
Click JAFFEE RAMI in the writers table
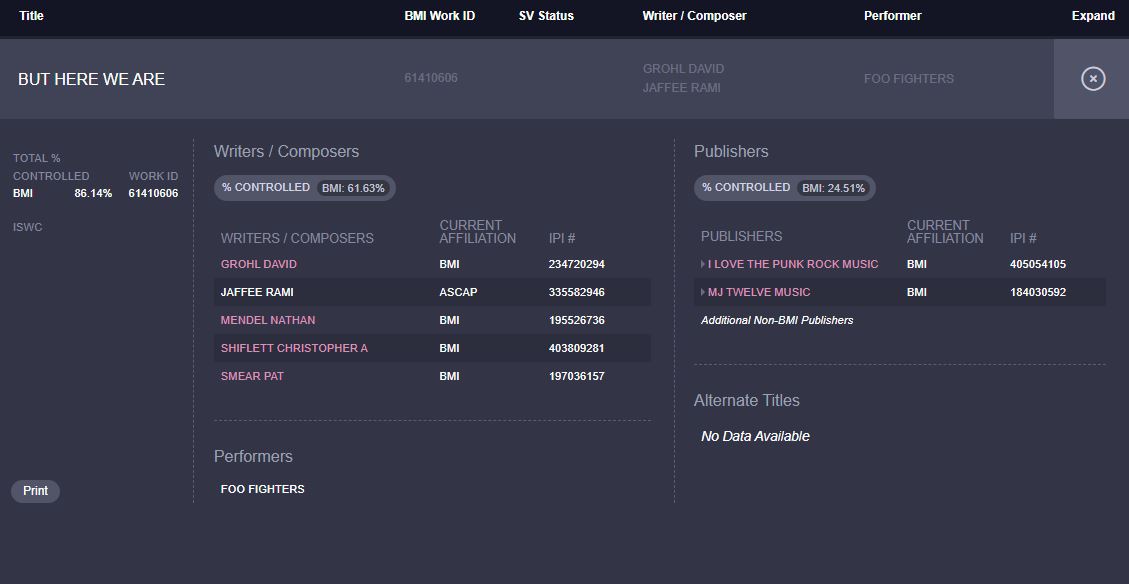pyautogui.click(x=257, y=292)
